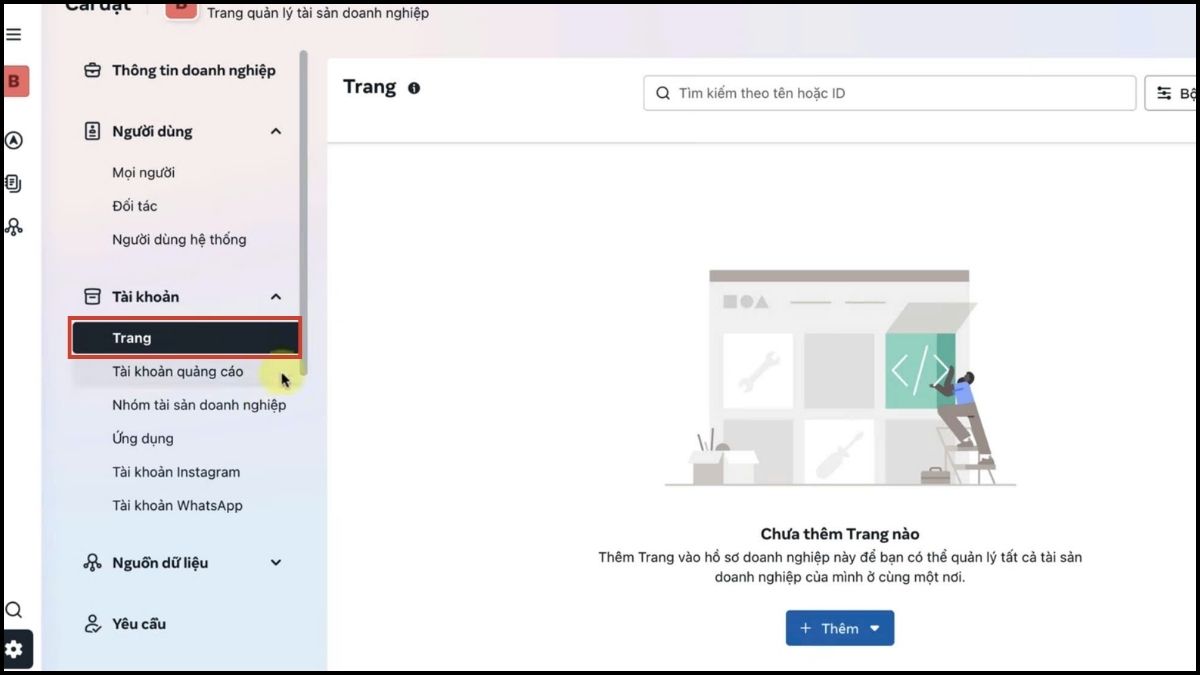Screen dimensions: 1200x675
Task: Select Ứng dụng menu item
Action: coord(143,438)
